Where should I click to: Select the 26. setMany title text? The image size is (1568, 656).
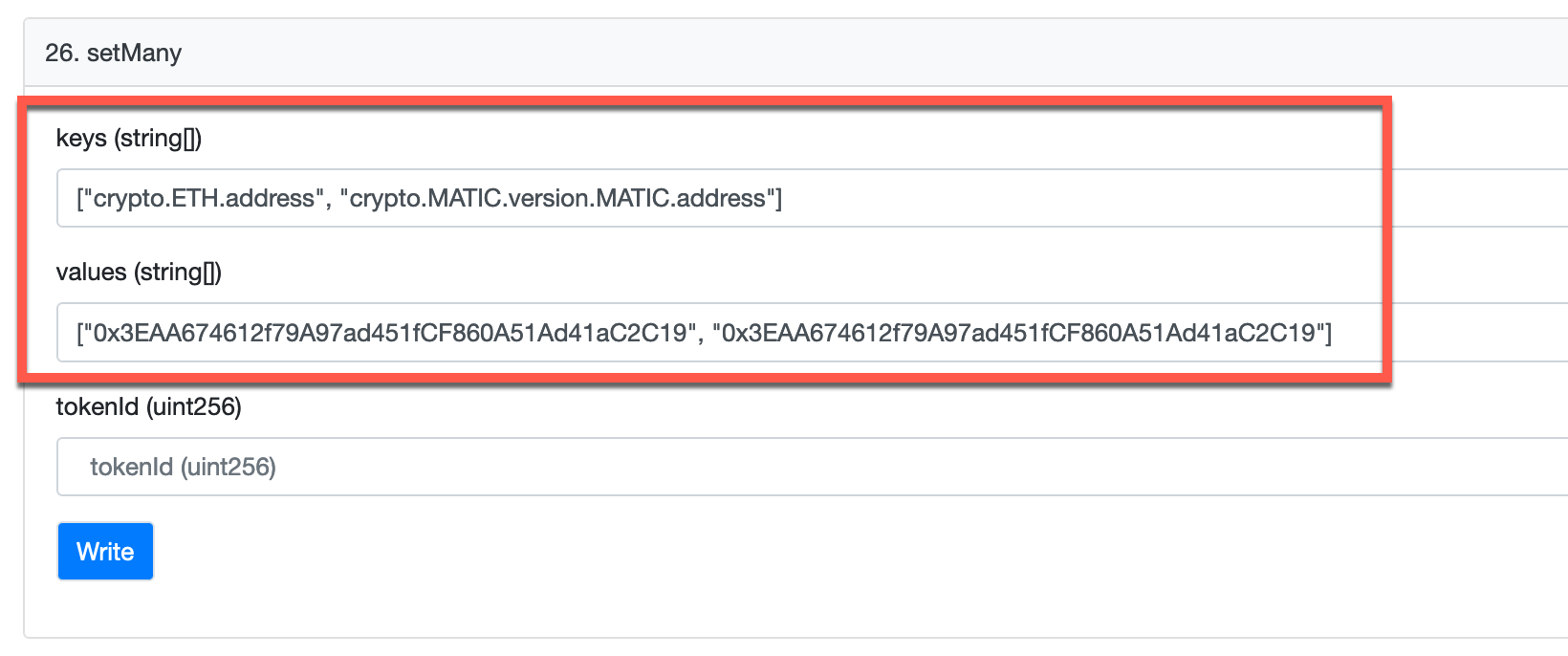pos(115,53)
